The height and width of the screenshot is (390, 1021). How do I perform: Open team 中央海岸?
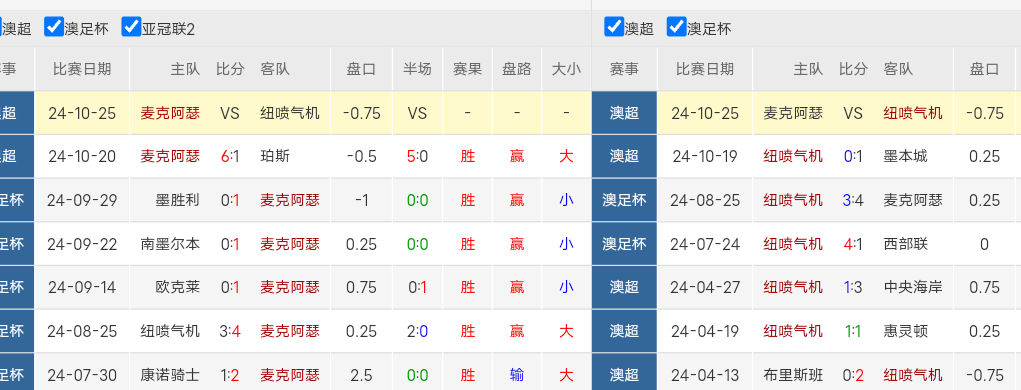pyautogui.click(x=914, y=287)
